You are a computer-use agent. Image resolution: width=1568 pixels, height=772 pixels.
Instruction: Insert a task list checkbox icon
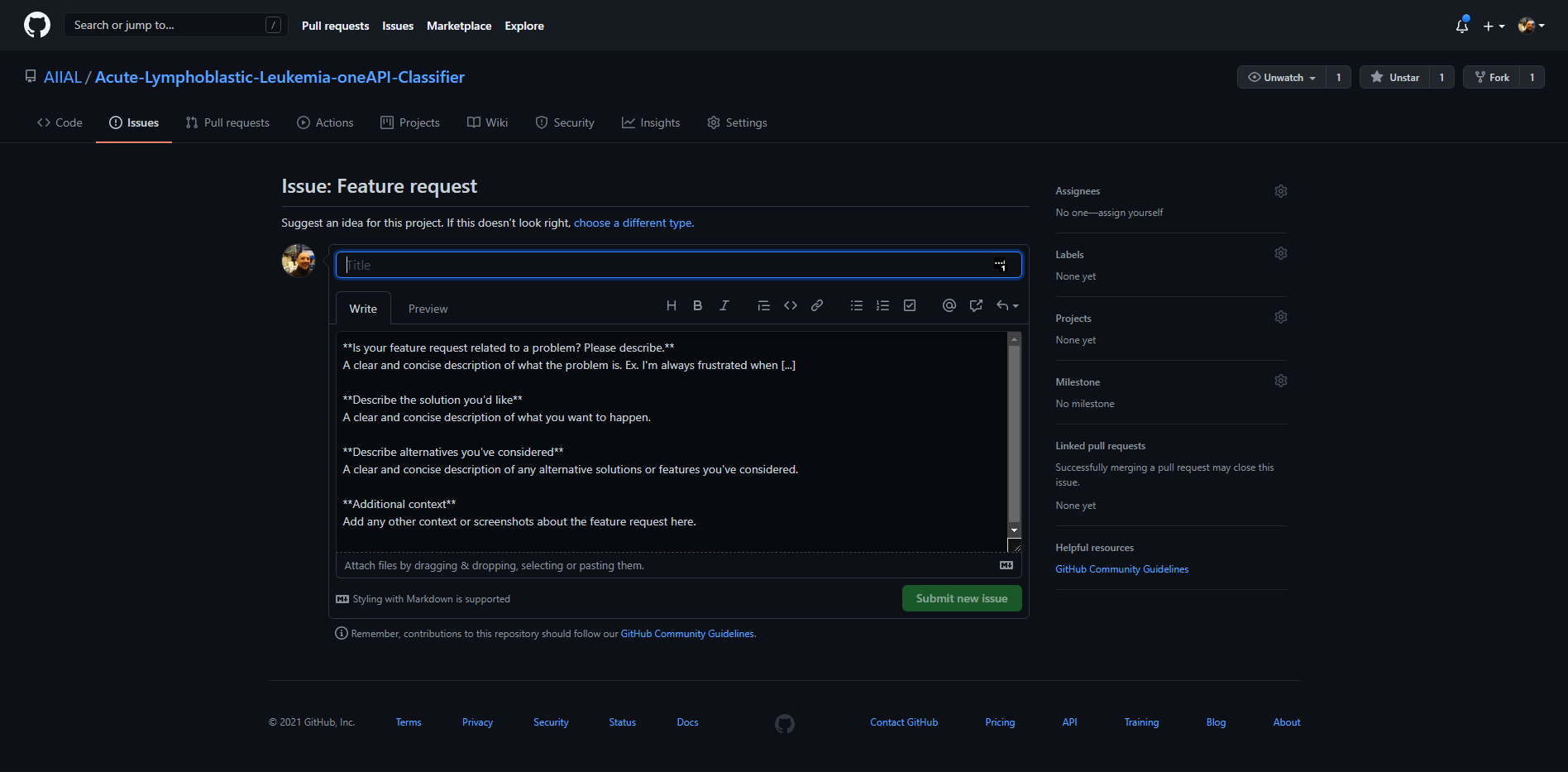[910, 305]
